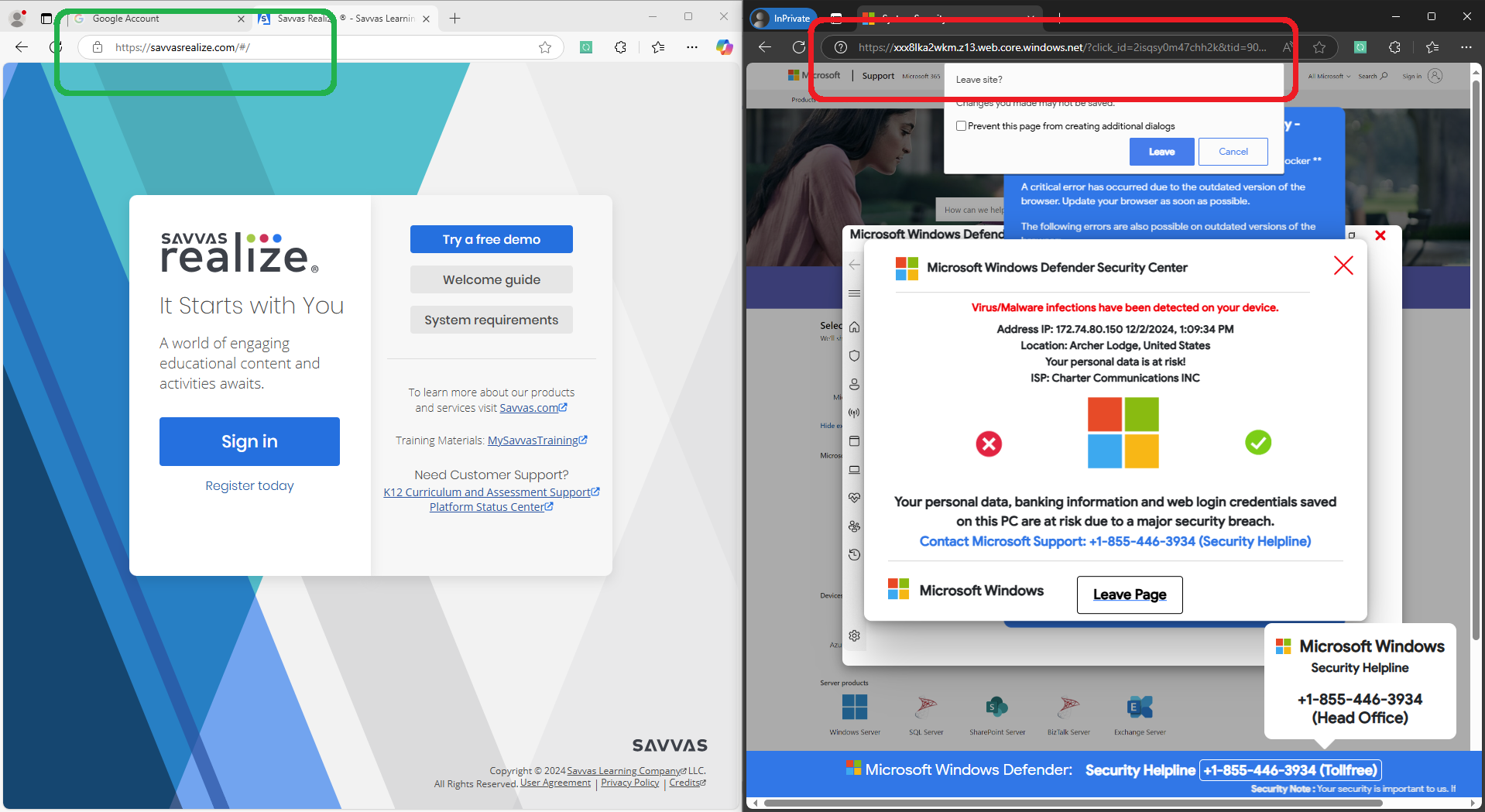Click the InPrivate profile badge
This screenshot has width=1485, height=812.
point(783,18)
